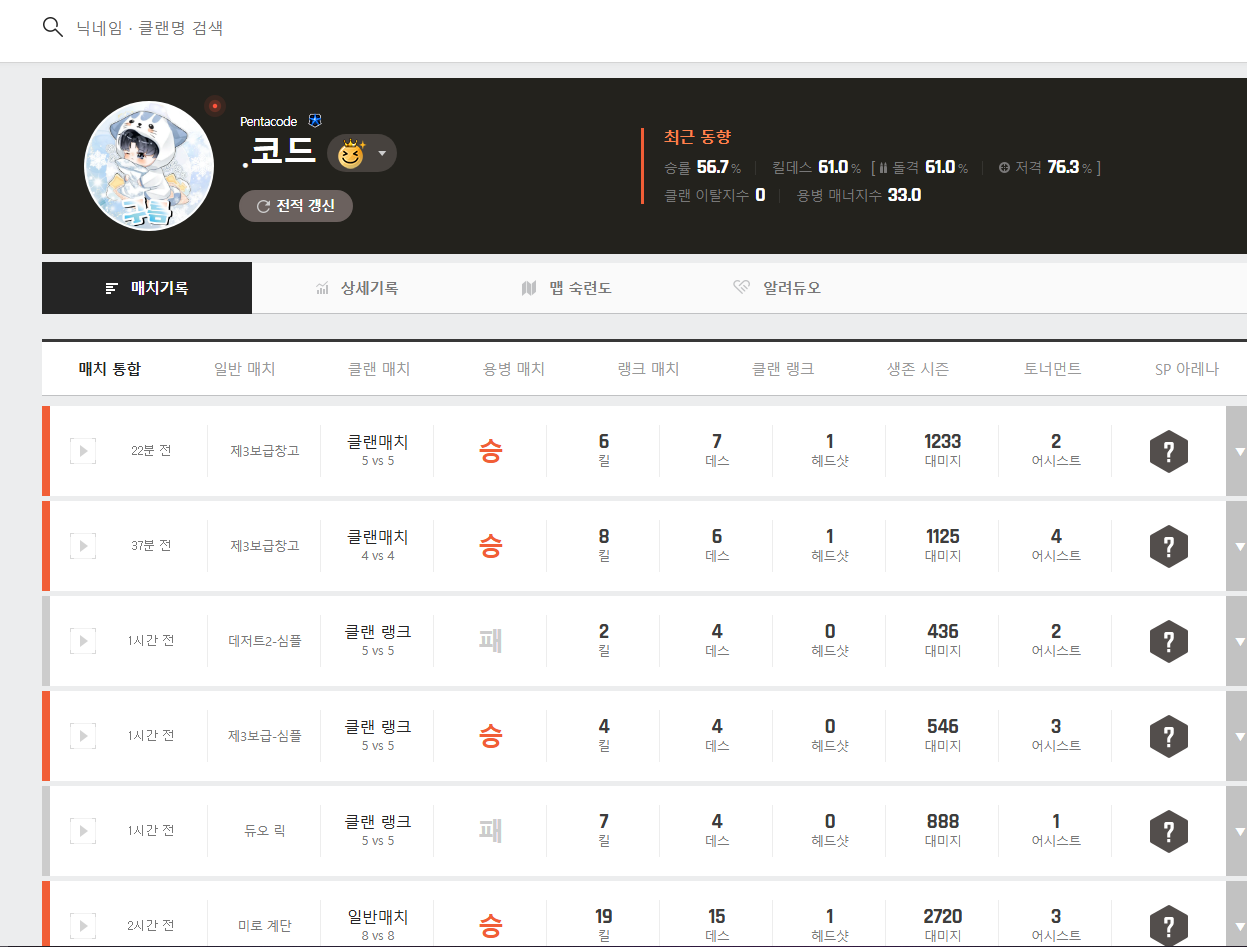Screen dimensions: 1247x947
Task: Click the search magnifier icon
Action: click(x=53, y=27)
